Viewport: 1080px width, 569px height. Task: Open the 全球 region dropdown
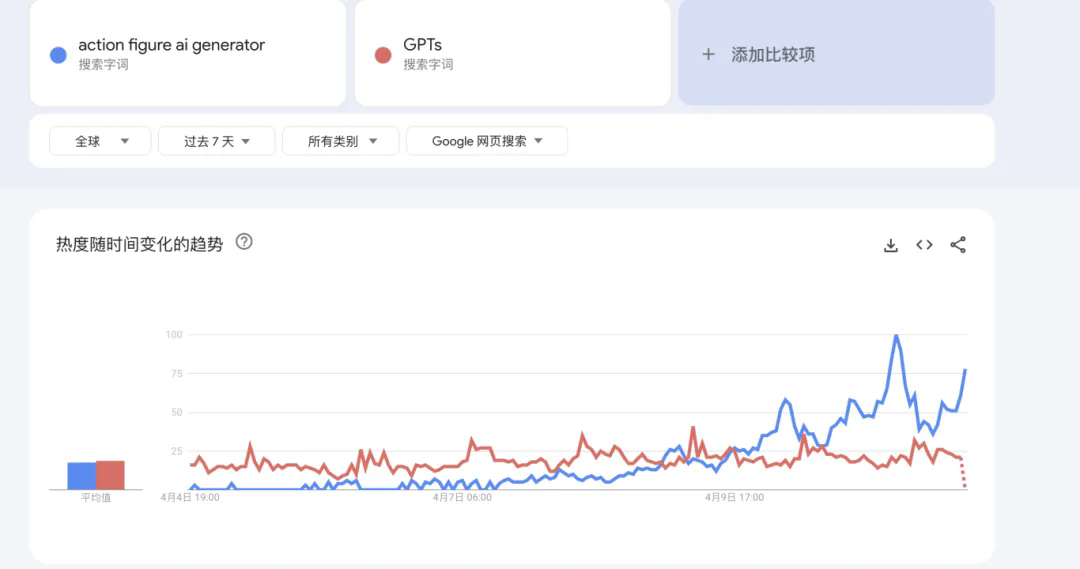pyautogui.click(x=100, y=141)
